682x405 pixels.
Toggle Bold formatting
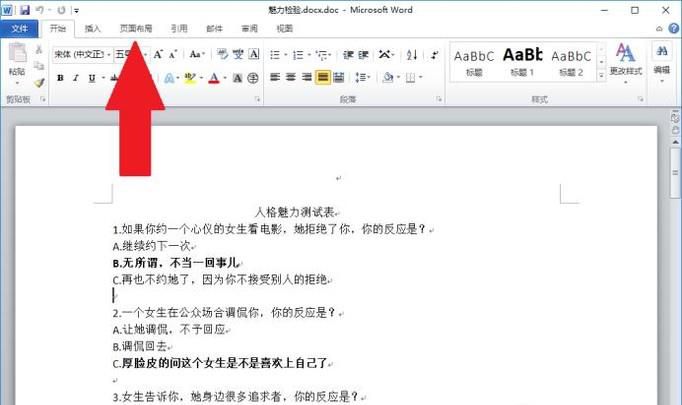(x=60, y=78)
